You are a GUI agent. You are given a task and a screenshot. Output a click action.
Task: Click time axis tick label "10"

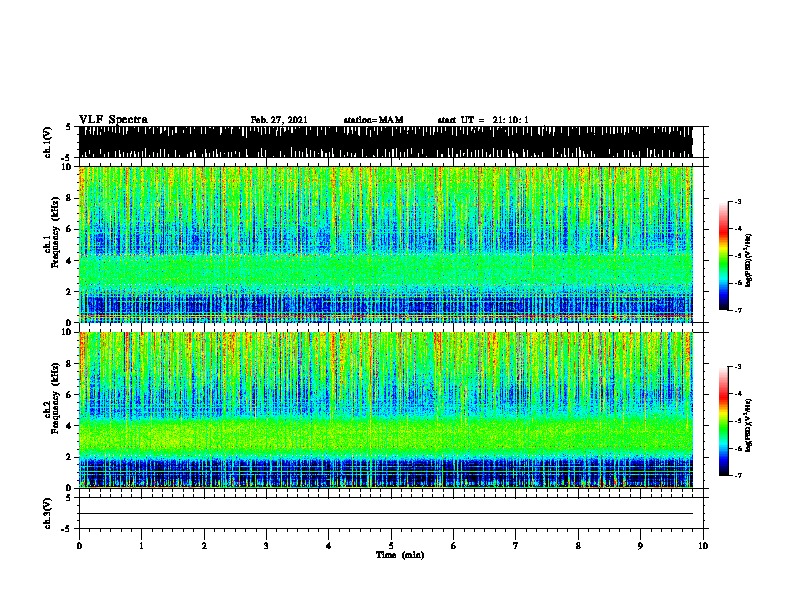point(703,545)
